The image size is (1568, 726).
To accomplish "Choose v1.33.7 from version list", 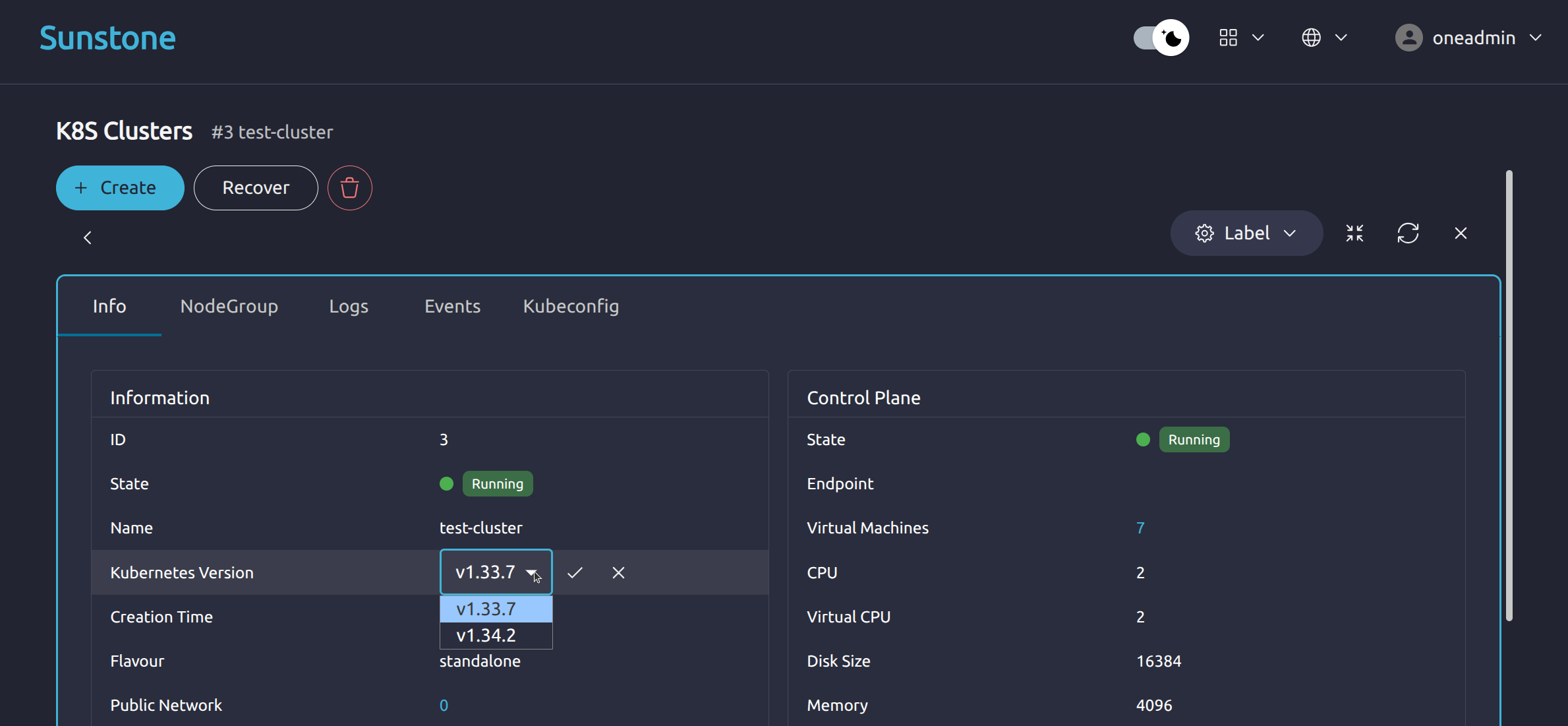I will [496, 609].
